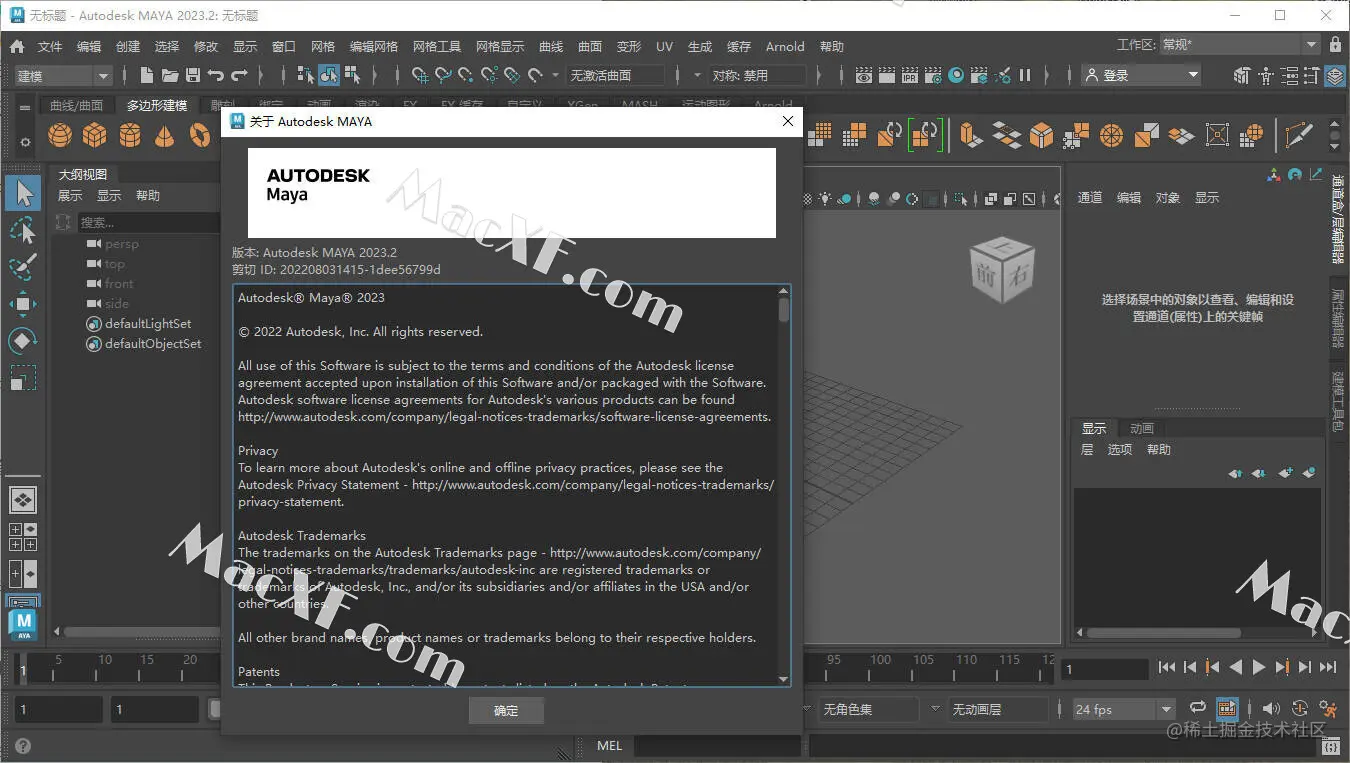Screen dimensions: 1350x763
Task: Toggle select by hierarchy mode
Action: (306, 75)
